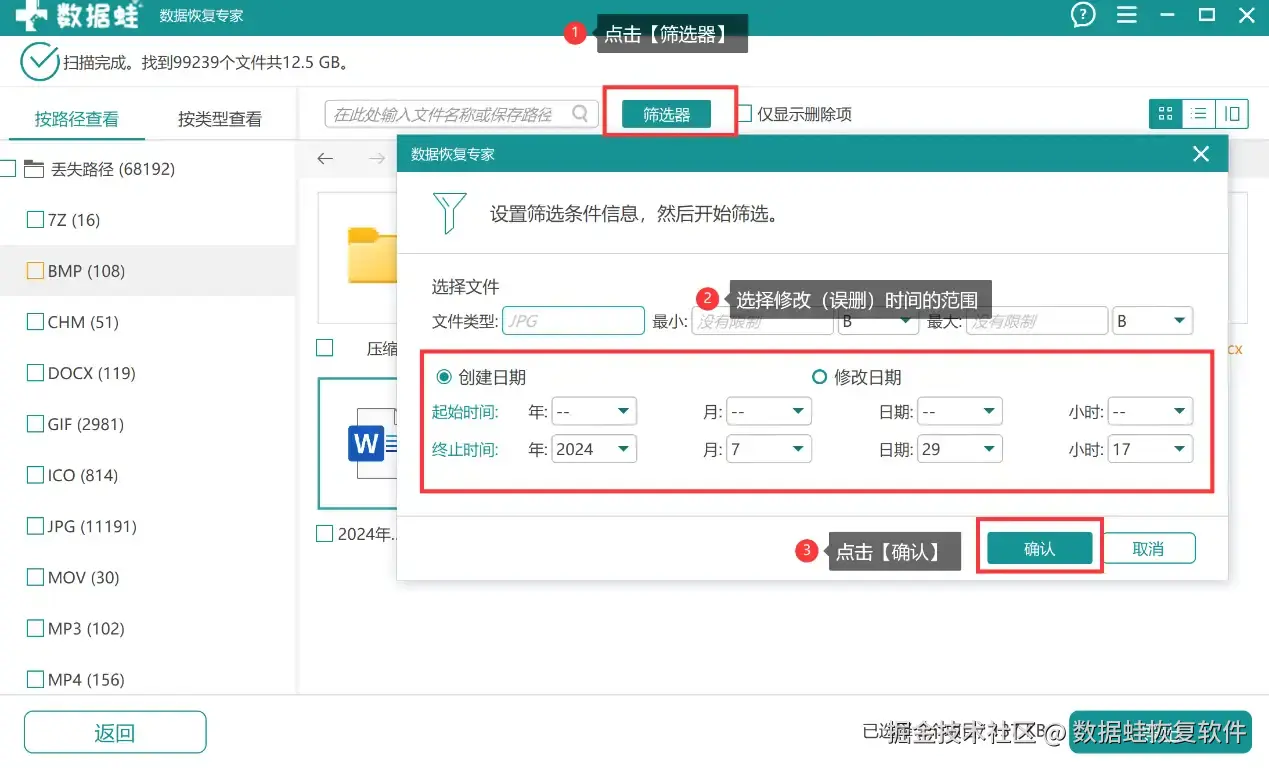The height and width of the screenshot is (768, 1269).
Task: Open the 终止时间 hour dropdown showing 17
Action: 1150,449
